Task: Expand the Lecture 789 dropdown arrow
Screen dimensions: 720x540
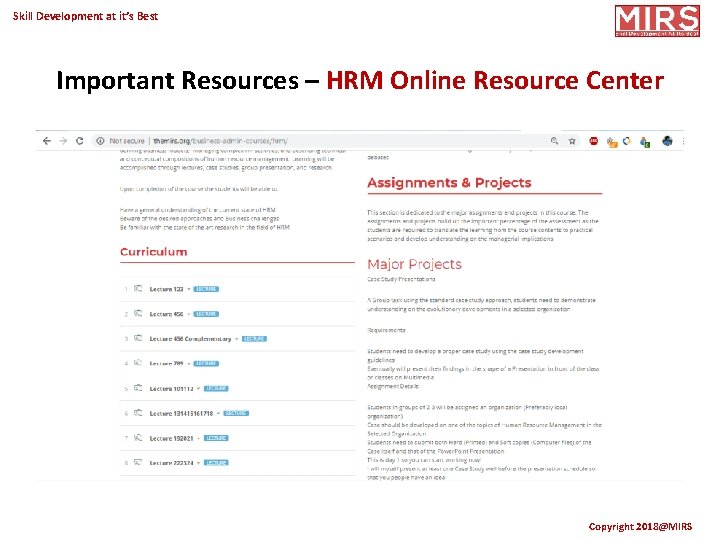Action: [x=189, y=364]
